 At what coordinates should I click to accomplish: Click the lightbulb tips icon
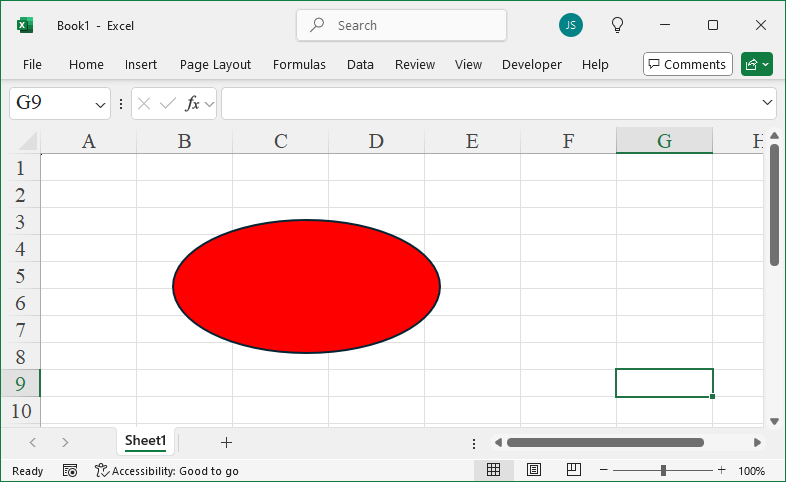click(618, 25)
